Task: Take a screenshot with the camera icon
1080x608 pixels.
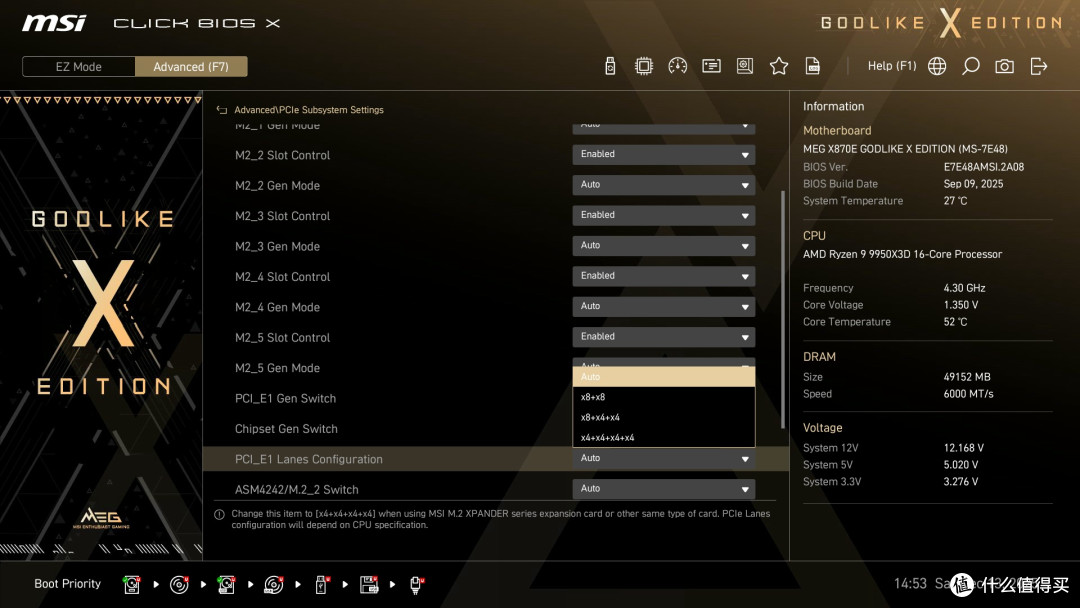Action: click(x=1004, y=66)
